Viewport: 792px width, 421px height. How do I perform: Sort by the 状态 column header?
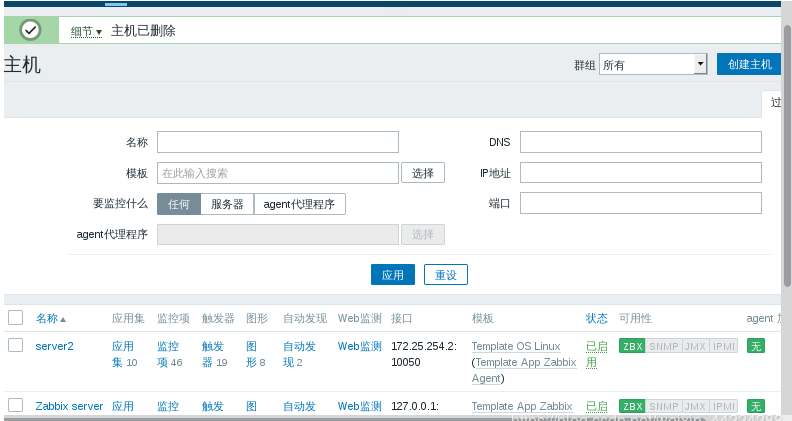pos(596,318)
